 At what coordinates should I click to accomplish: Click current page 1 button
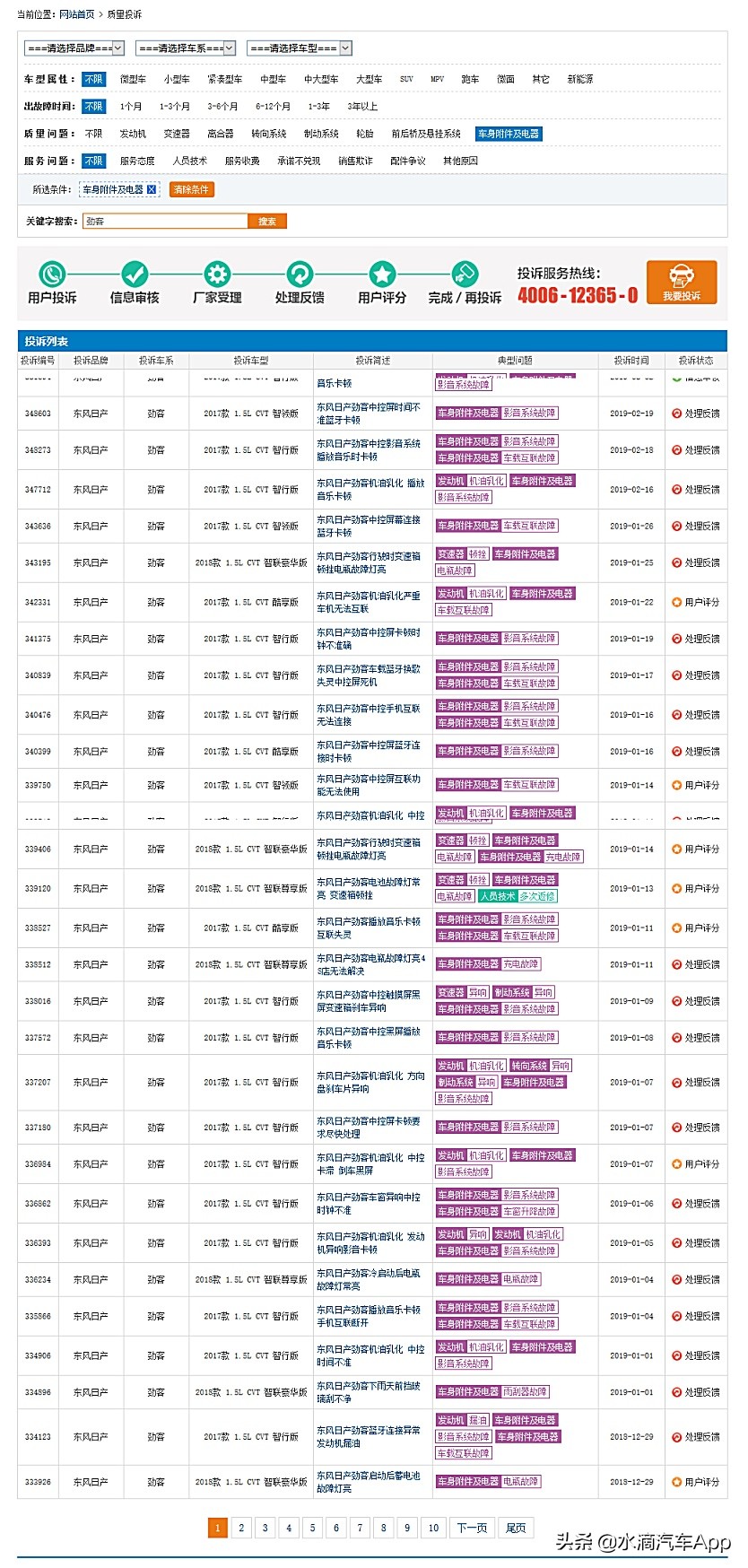coord(217,1528)
